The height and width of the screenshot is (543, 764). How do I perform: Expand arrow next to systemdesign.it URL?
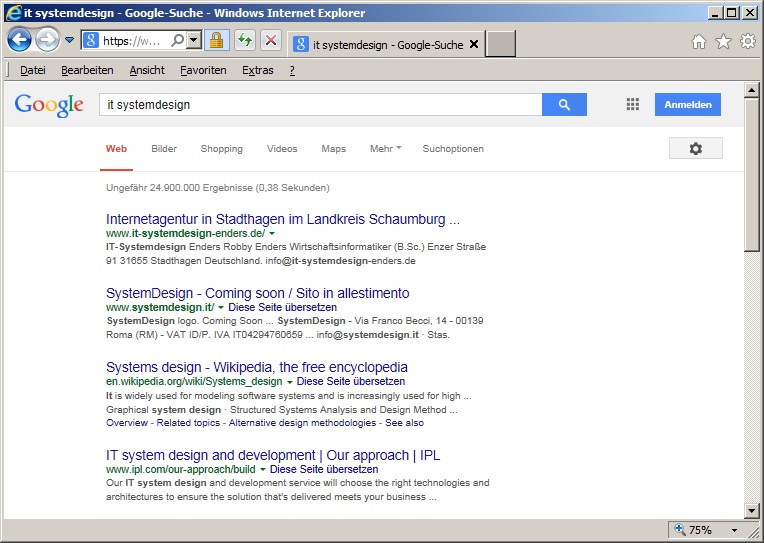pos(221,308)
